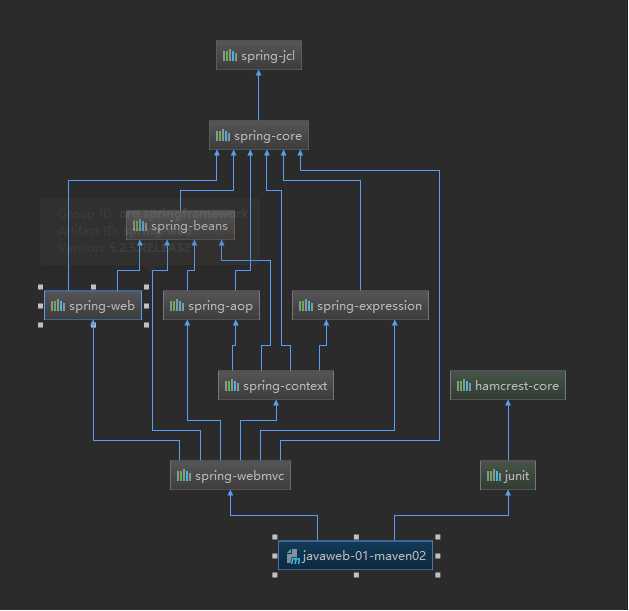Click the spring-core library icon
Viewport: 629px width, 611px height.
coord(223,136)
